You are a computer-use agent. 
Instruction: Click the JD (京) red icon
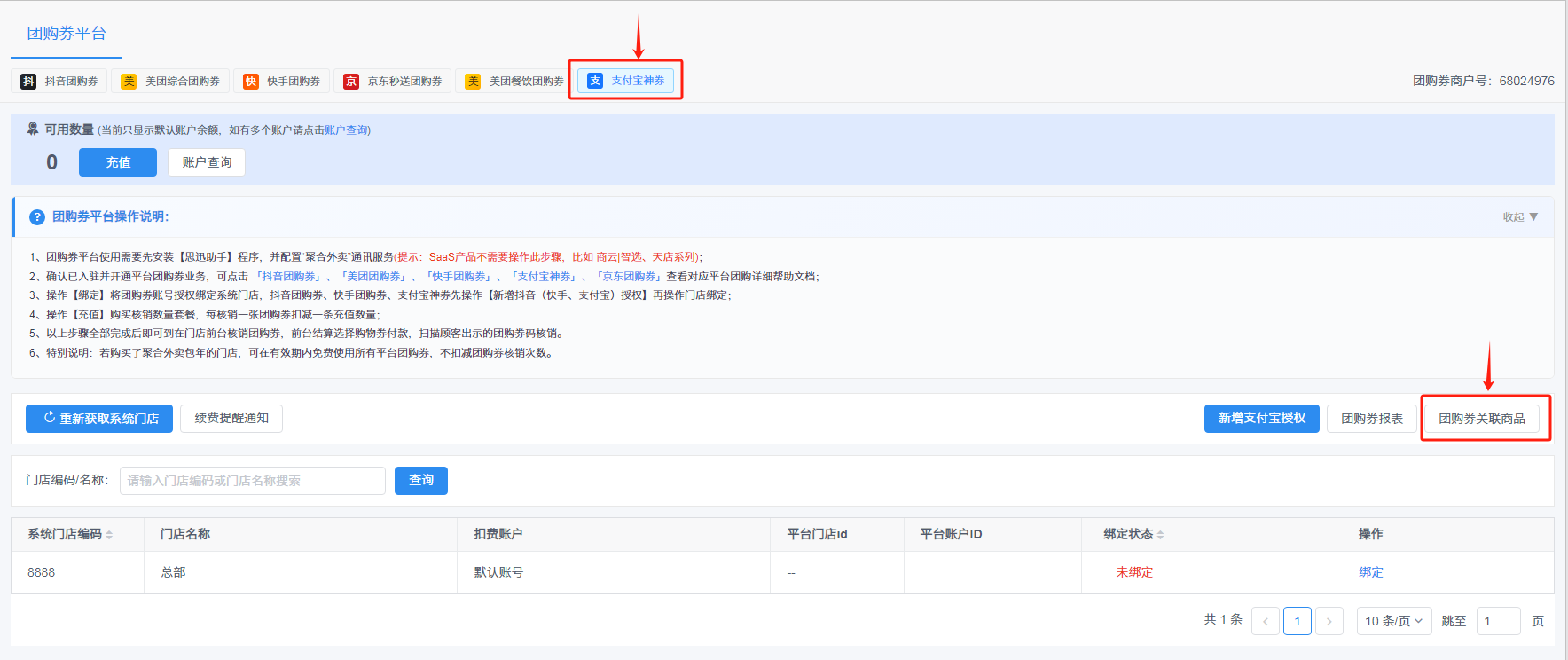[x=351, y=82]
